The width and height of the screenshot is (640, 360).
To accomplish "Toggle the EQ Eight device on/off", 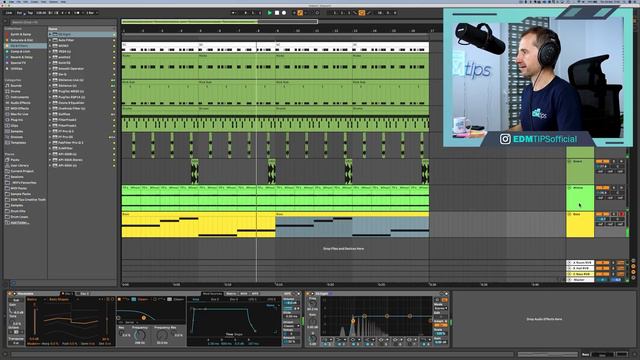I will pos(308,293).
